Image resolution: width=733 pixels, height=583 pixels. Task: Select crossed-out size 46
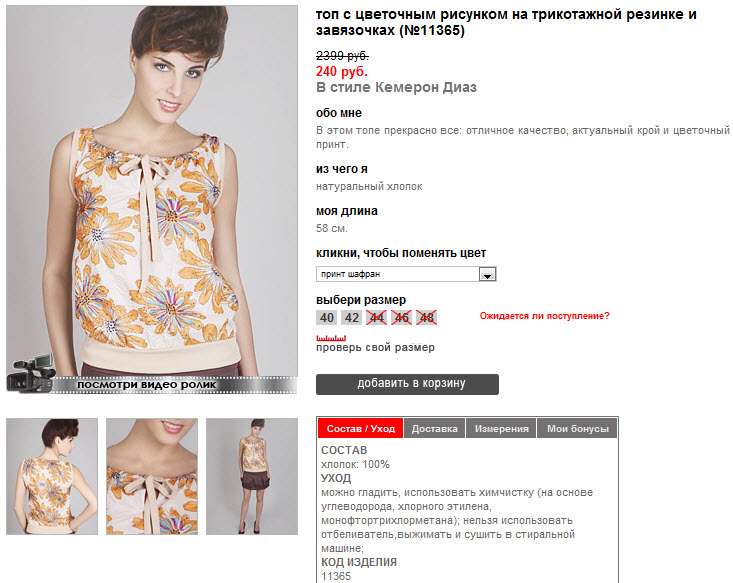(402, 318)
